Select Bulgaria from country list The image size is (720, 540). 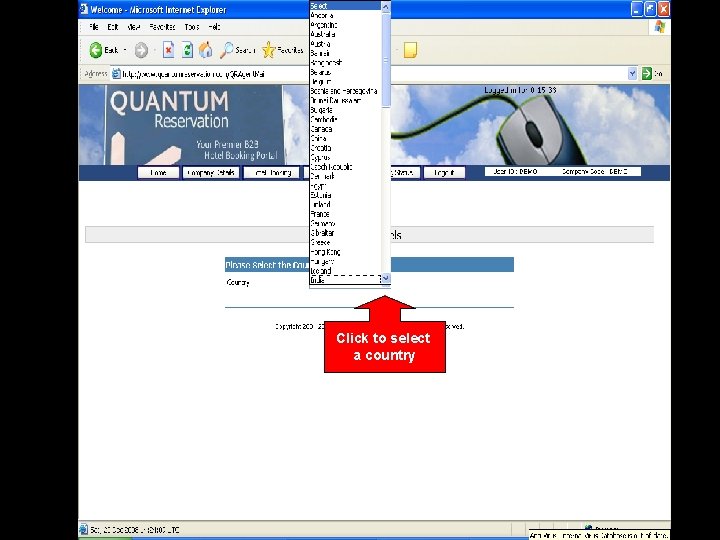346,110
